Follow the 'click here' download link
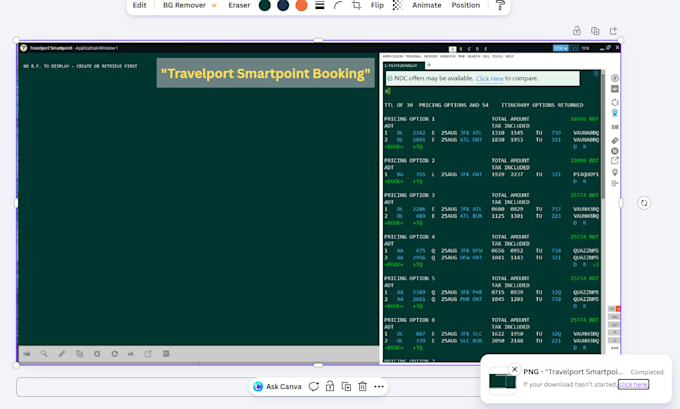680x409 pixels. 633,384
